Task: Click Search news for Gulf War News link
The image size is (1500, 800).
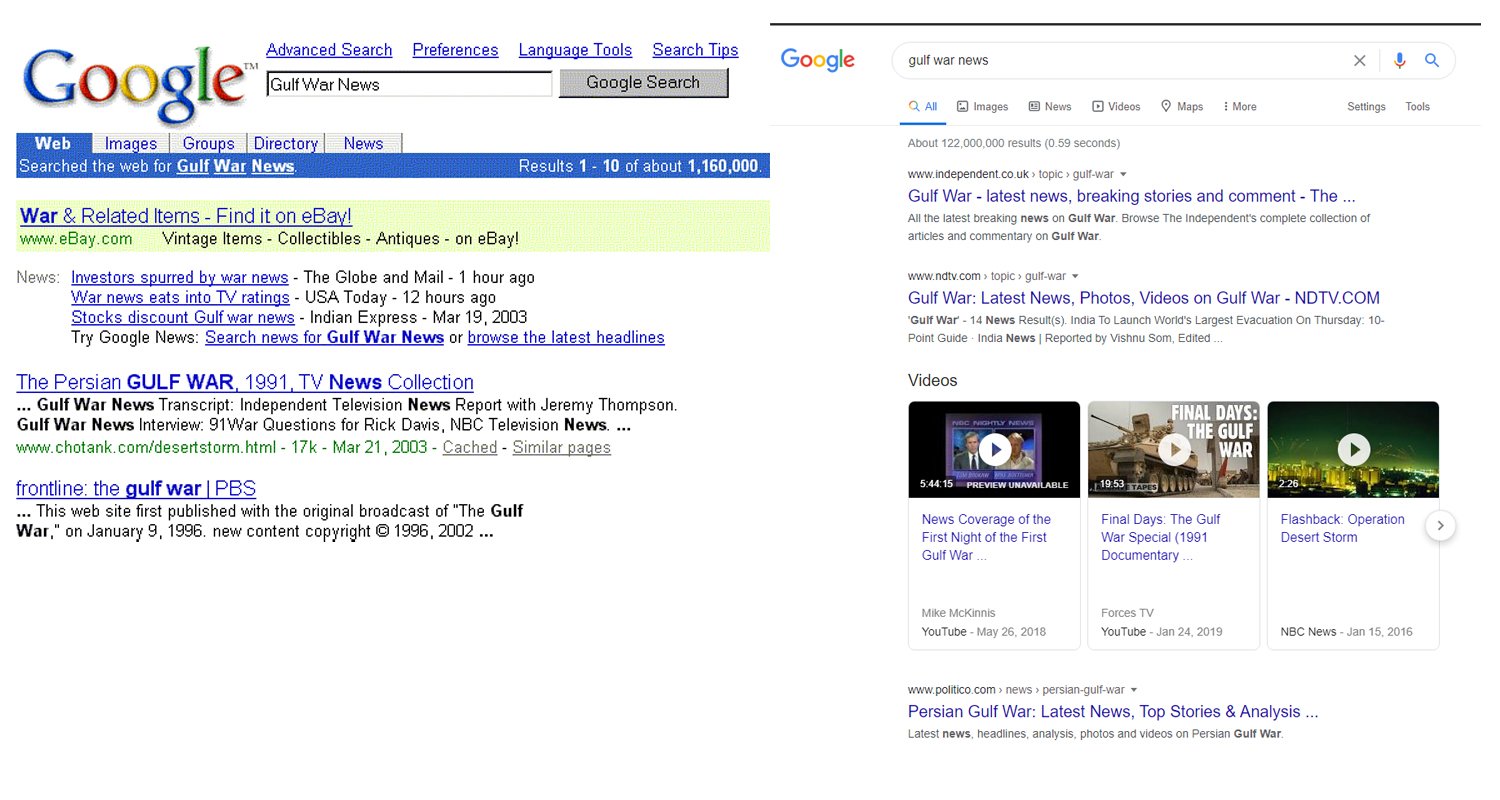Action: (324, 338)
